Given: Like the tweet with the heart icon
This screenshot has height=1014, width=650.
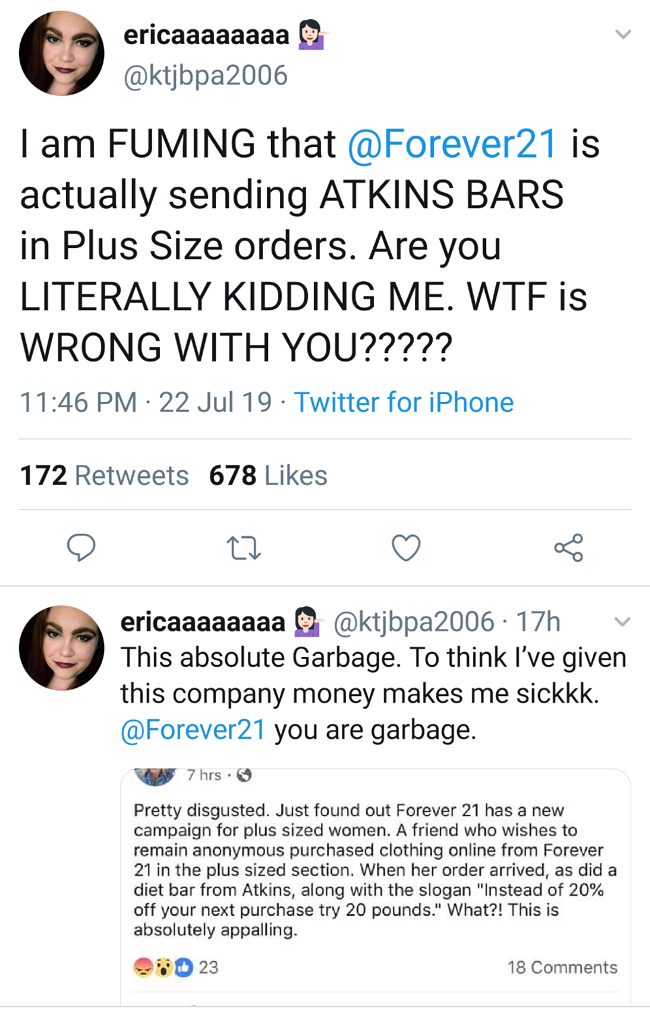Looking at the screenshot, I should [405, 547].
